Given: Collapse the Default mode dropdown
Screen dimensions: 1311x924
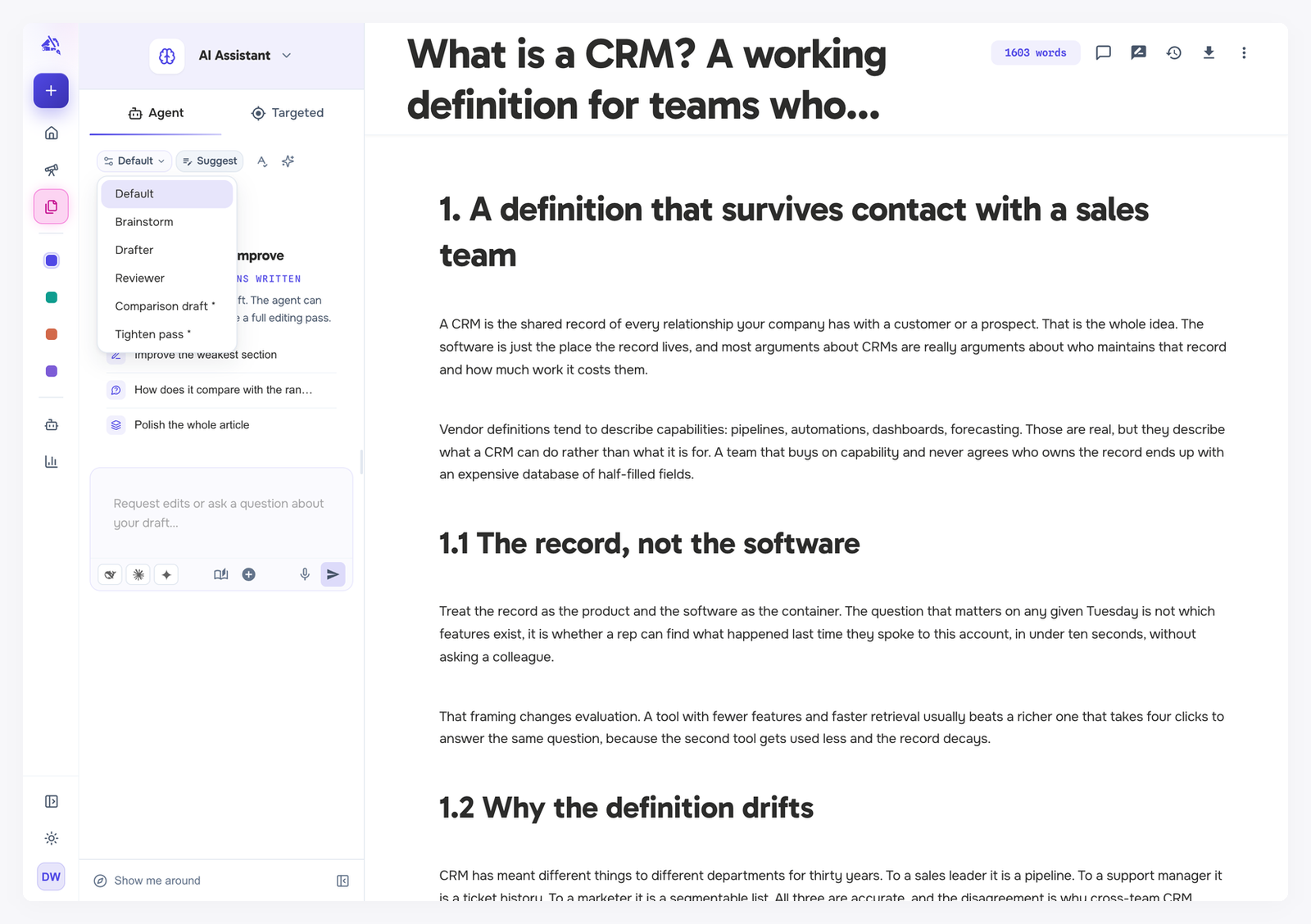Looking at the screenshot, I should [134, 161].
